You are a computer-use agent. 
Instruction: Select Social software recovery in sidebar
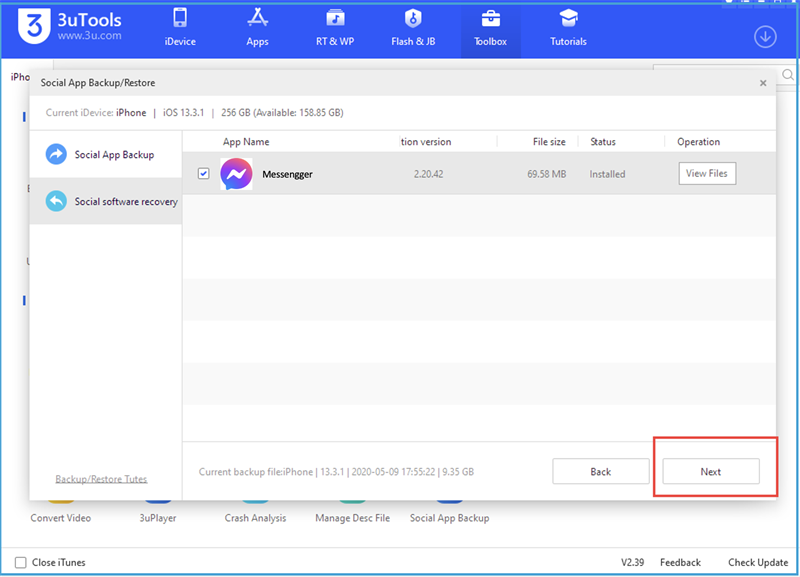click(x=106, y=202)
